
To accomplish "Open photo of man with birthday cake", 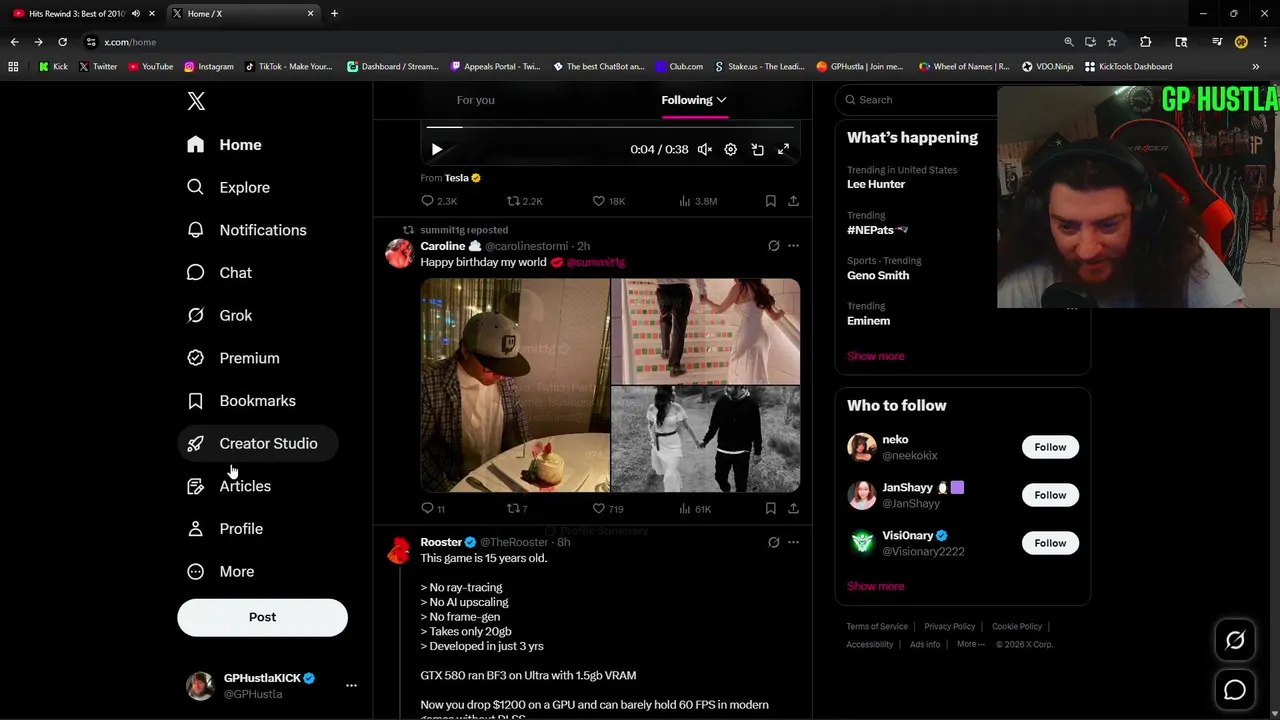I will click(x=515, y=386).
